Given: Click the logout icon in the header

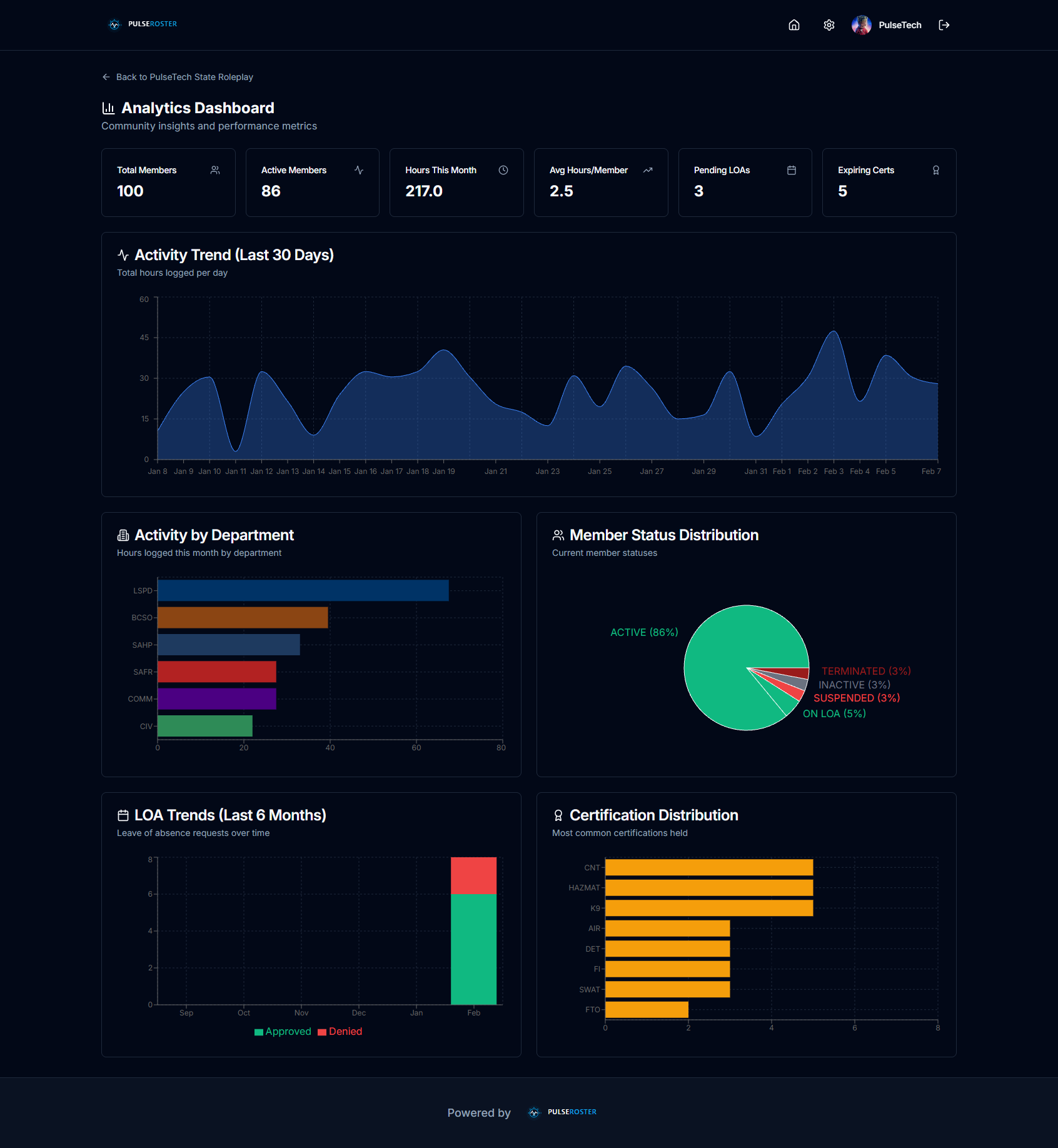Looking at the screenshot, I should [944, 25].
